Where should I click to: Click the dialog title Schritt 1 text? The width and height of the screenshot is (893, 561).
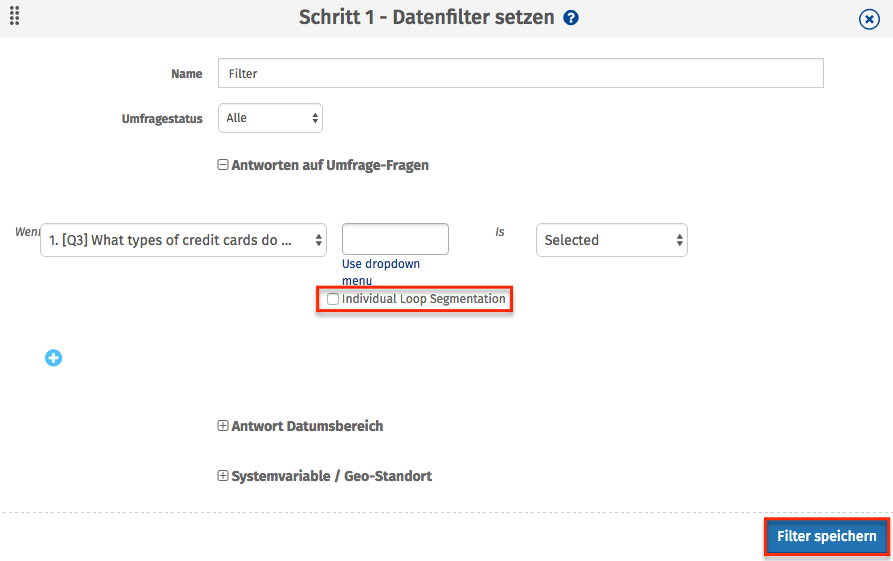pos(427,17)
